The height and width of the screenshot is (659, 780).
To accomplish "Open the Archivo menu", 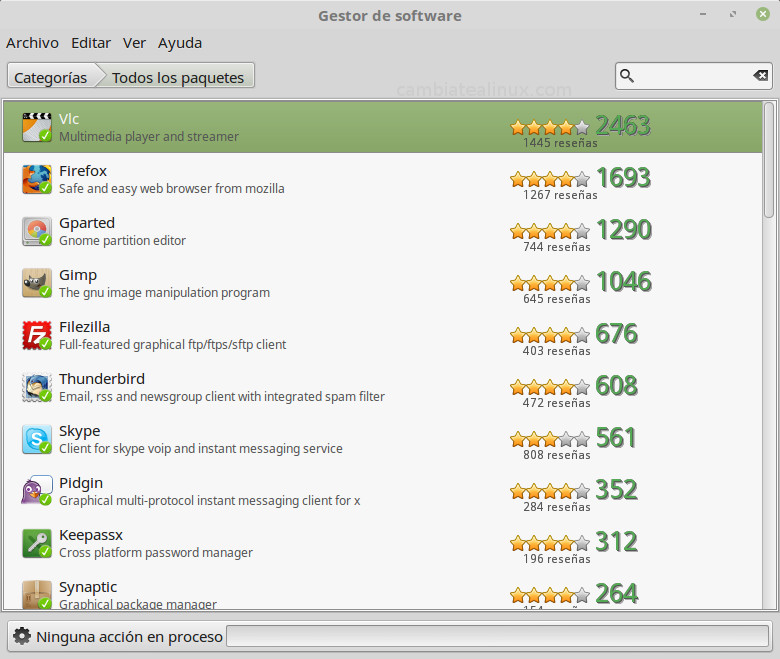I will [x=32, y=43].
